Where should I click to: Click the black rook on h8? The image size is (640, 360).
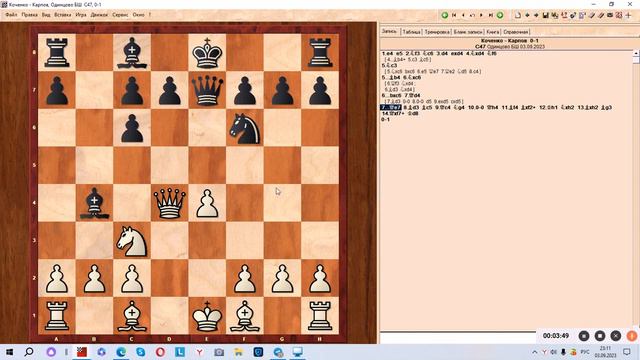coord(320,53)
